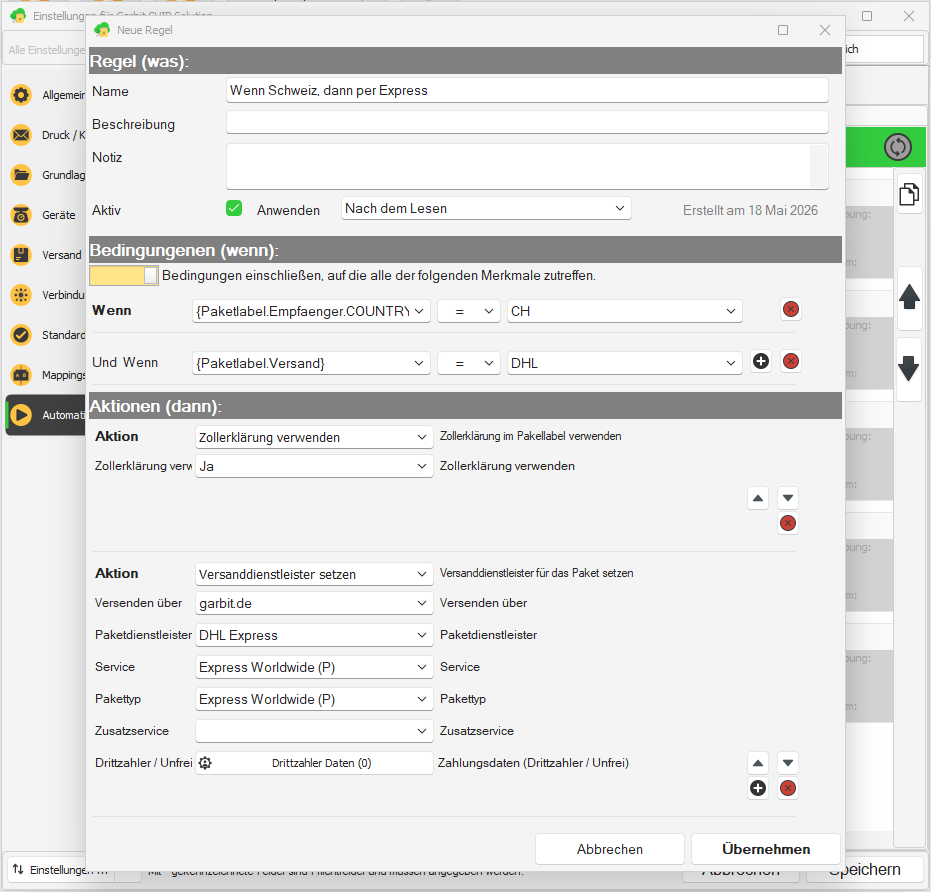Image resolution: width=931 pixels, height=892 pixels.
Task: Open Allgemein settings in sidebar
Action: pyautogui.click(x=46, y=95)
